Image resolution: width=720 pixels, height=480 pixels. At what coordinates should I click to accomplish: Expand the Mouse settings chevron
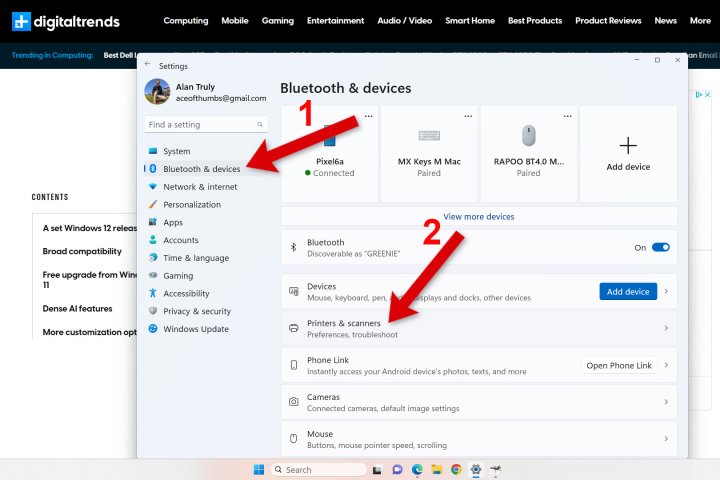click(666, 439)
